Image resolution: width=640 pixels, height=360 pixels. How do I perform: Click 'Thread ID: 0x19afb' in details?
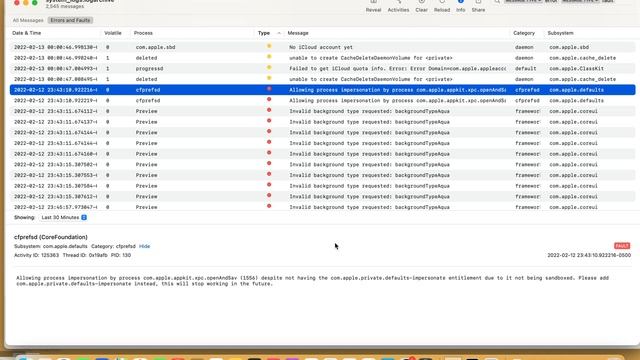pyautogui.click(x=85, y=256)
